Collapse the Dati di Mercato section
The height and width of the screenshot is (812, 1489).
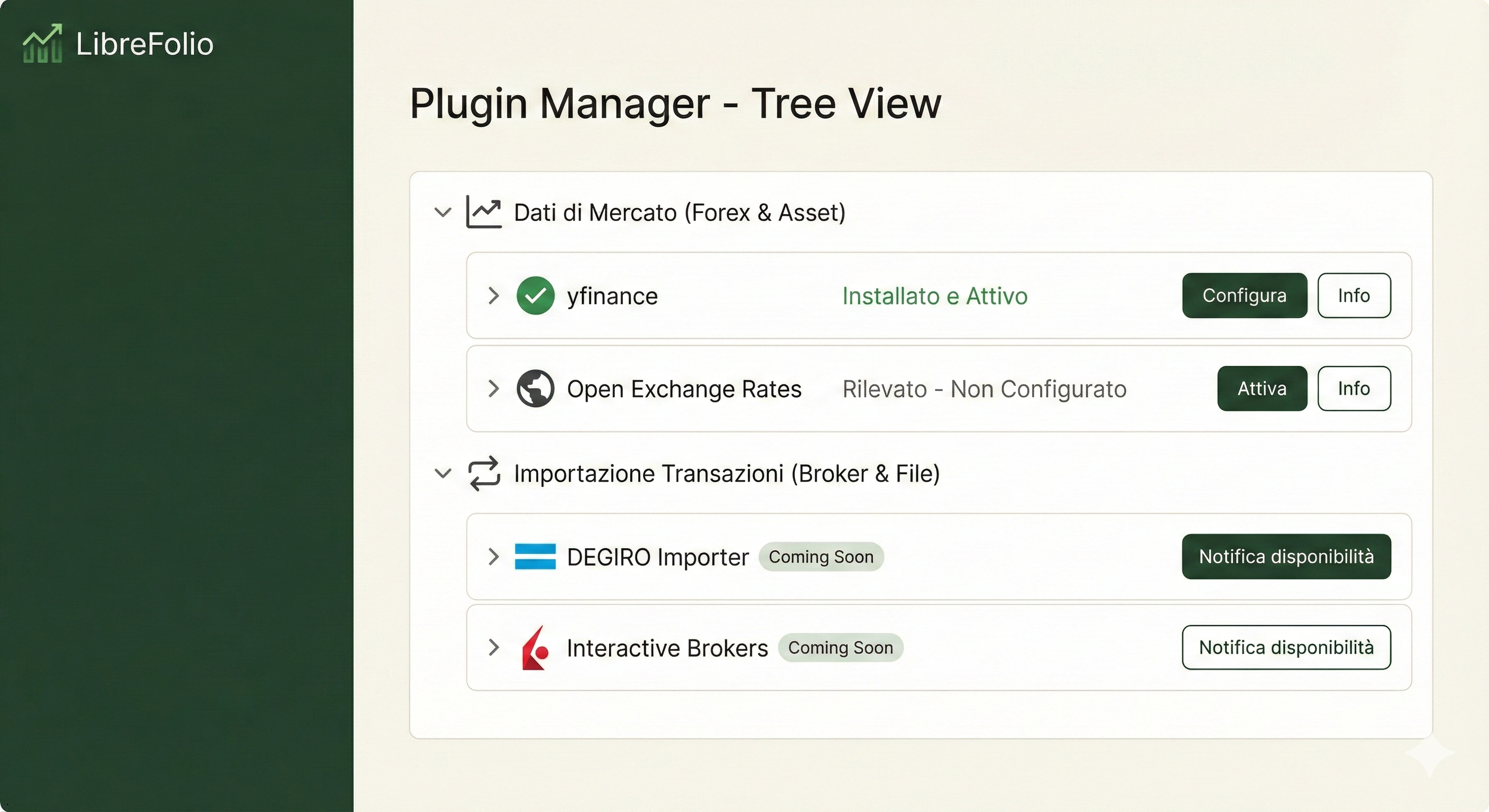pos(443,212)
